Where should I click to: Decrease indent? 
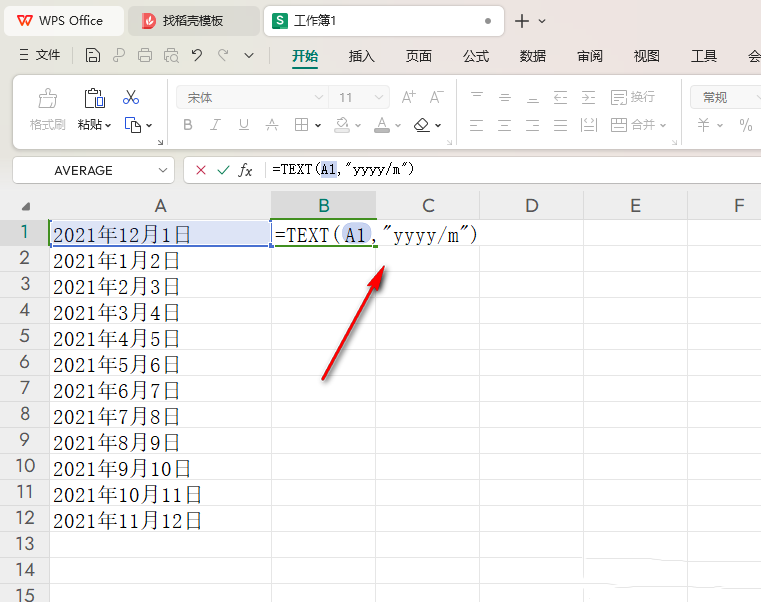pyautogui.click(x=561, y=97)
